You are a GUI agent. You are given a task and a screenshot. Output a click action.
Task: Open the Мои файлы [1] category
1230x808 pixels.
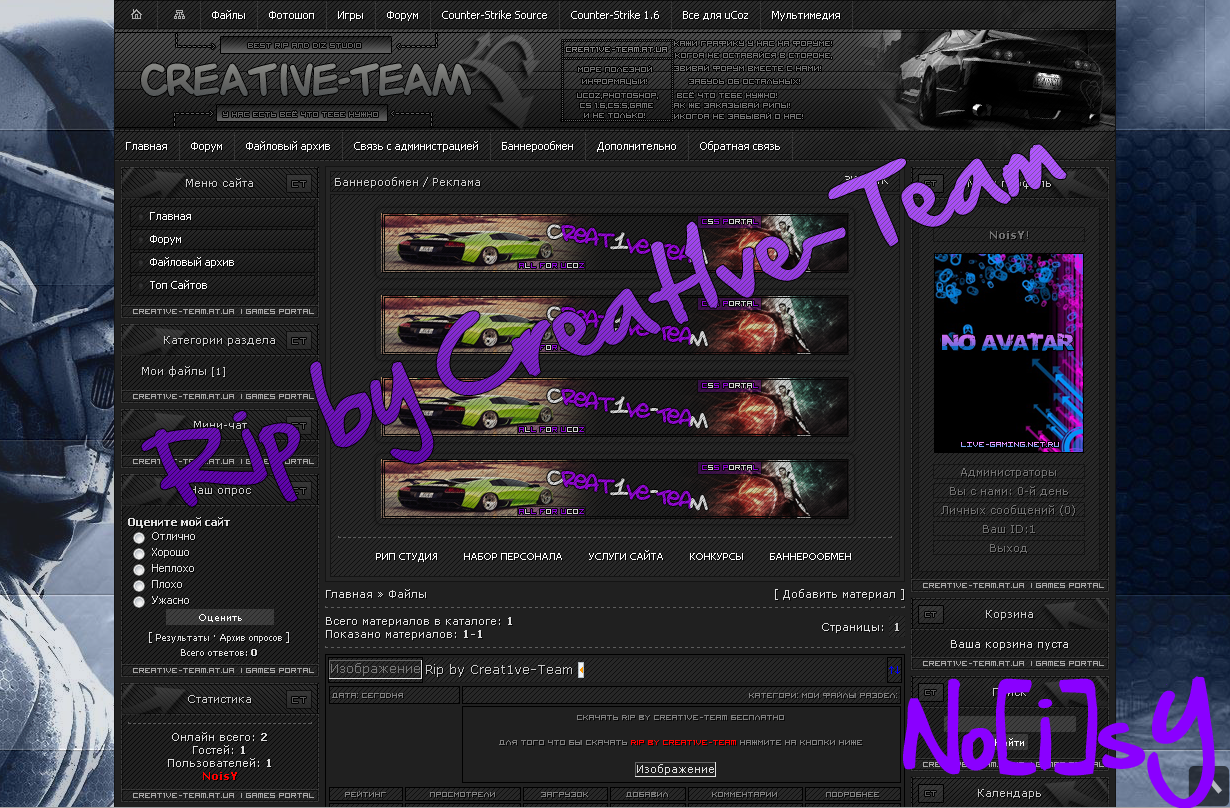coord(183,371)
